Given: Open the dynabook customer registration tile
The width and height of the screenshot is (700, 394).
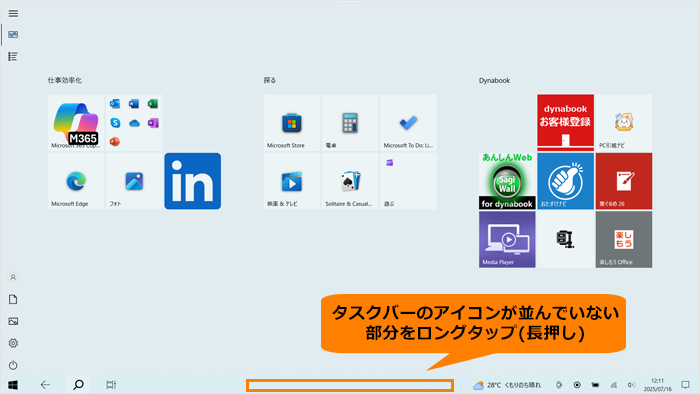Looking at the screenshot, I should (565, 123).
